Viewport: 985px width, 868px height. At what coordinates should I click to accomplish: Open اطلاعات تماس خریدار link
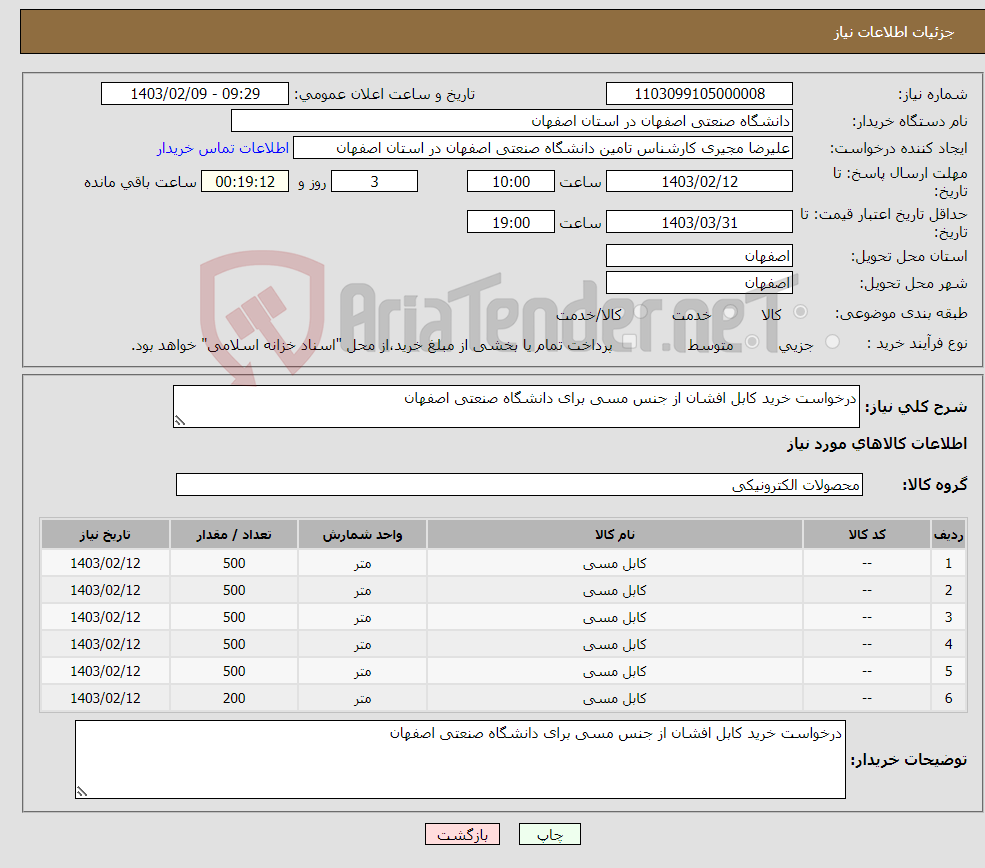pos(222,148)
